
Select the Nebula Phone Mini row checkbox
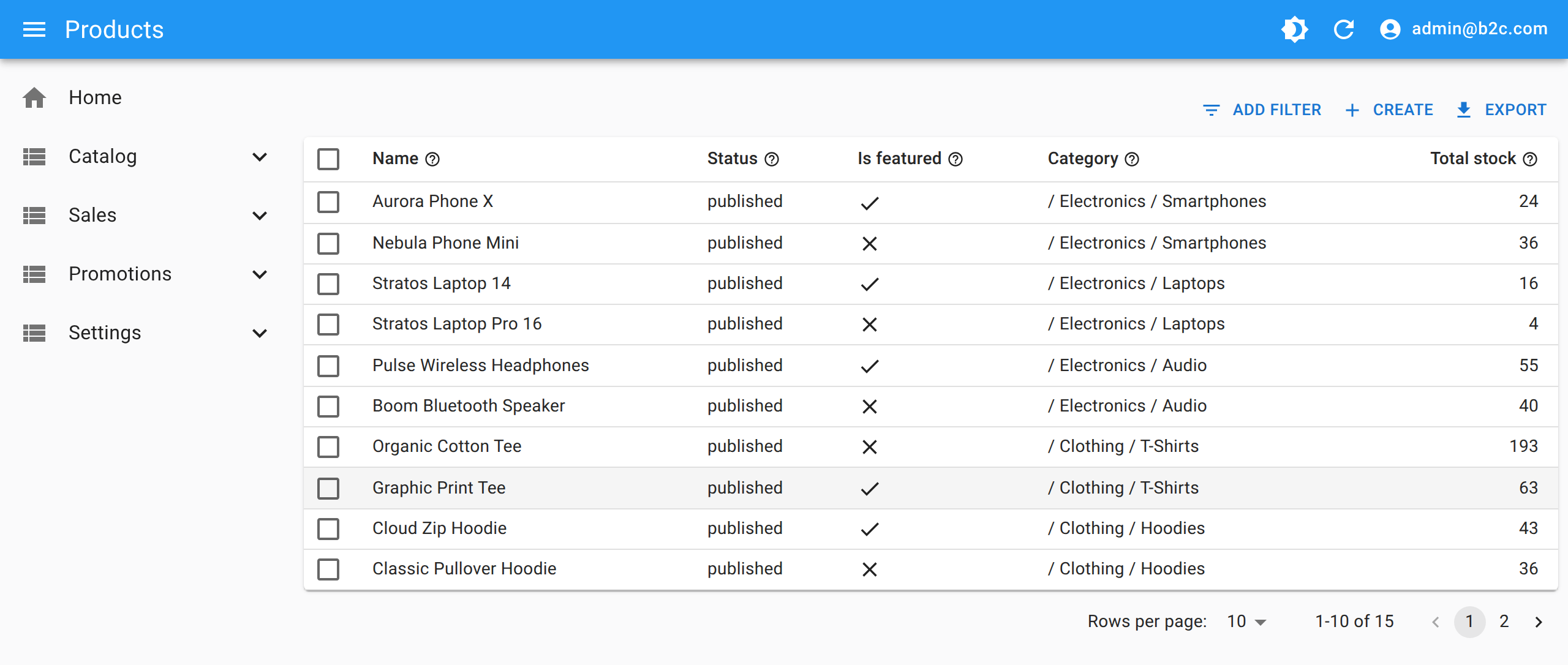pyautogui.click(x=328, y=244)
